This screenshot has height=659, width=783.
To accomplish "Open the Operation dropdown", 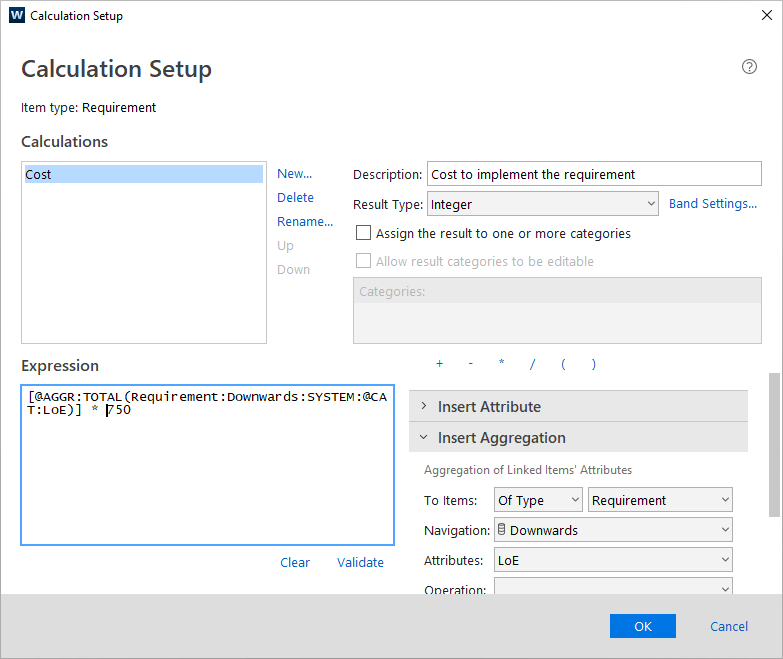I will click(613, 587).
